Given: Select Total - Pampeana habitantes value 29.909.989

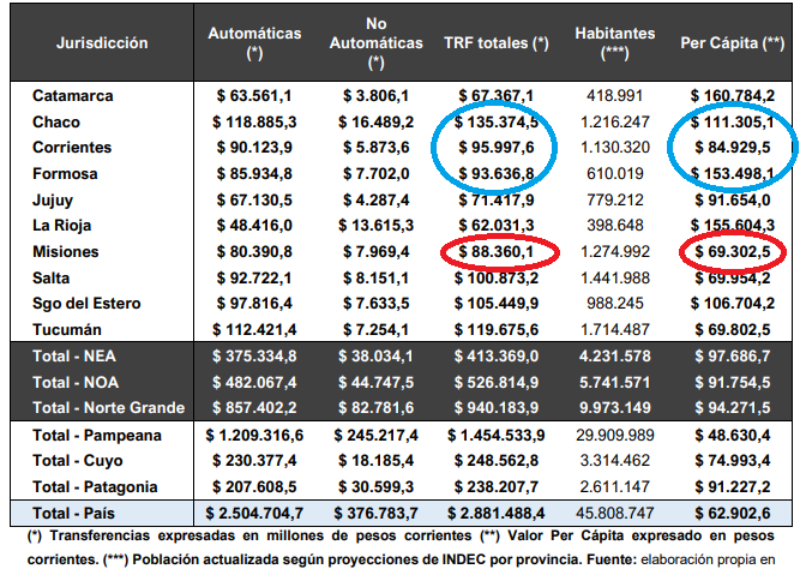Looking at the screenshot, I should 615,436.
